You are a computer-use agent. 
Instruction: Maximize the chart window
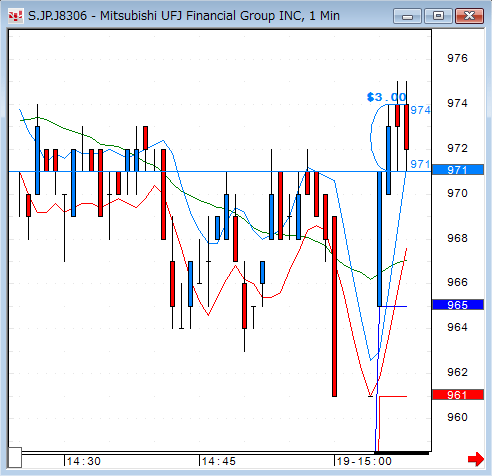[438, 16]
